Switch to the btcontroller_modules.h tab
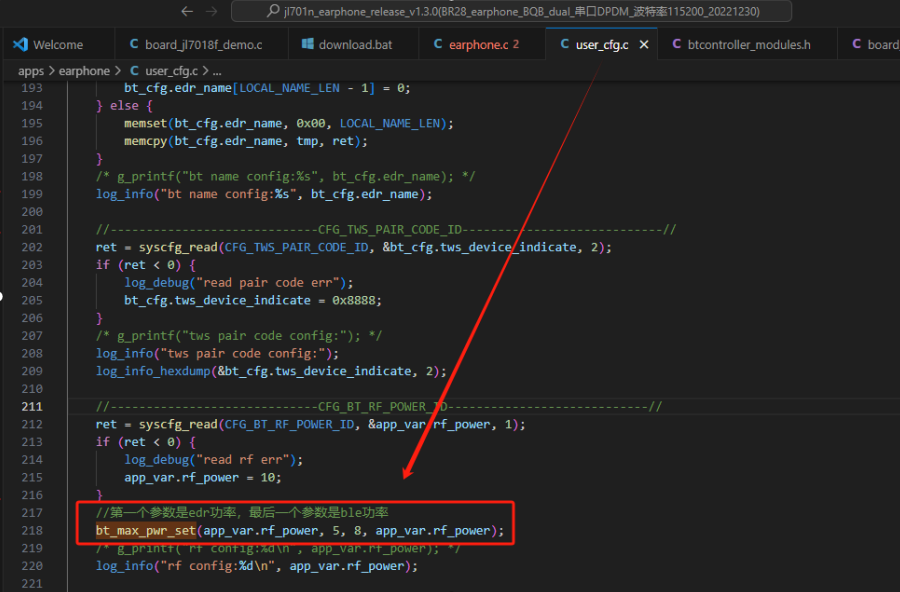The height and width of the screenshot is (592, 900). point(747,44)
